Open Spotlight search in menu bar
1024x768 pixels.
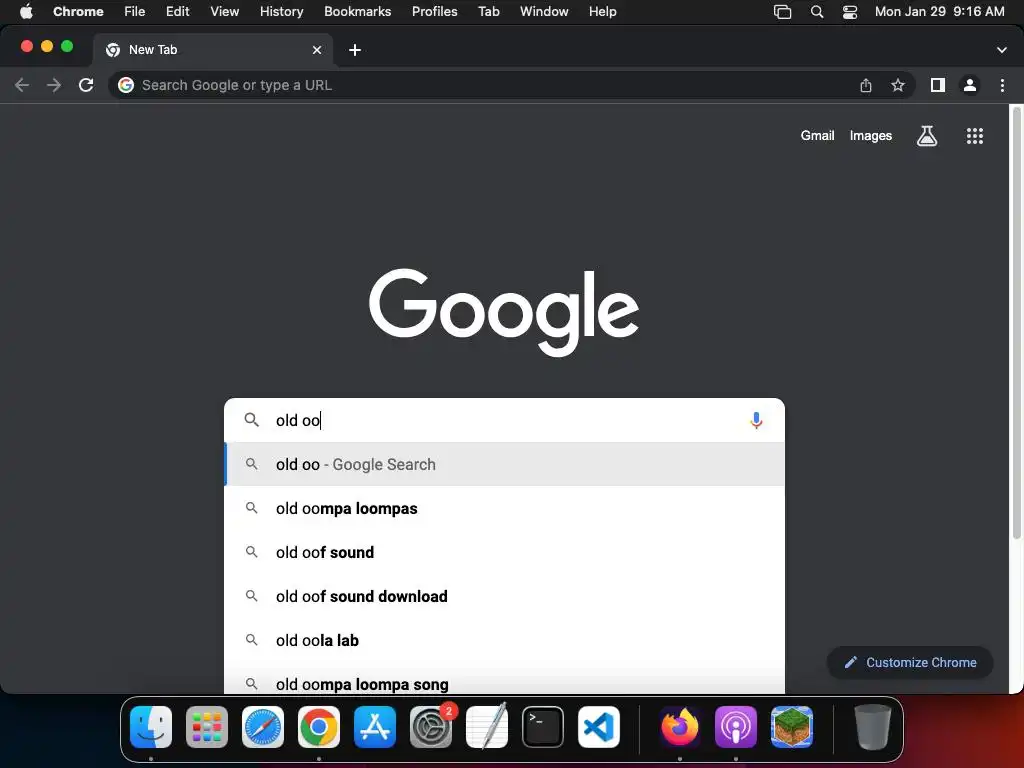tap(816, 12)
